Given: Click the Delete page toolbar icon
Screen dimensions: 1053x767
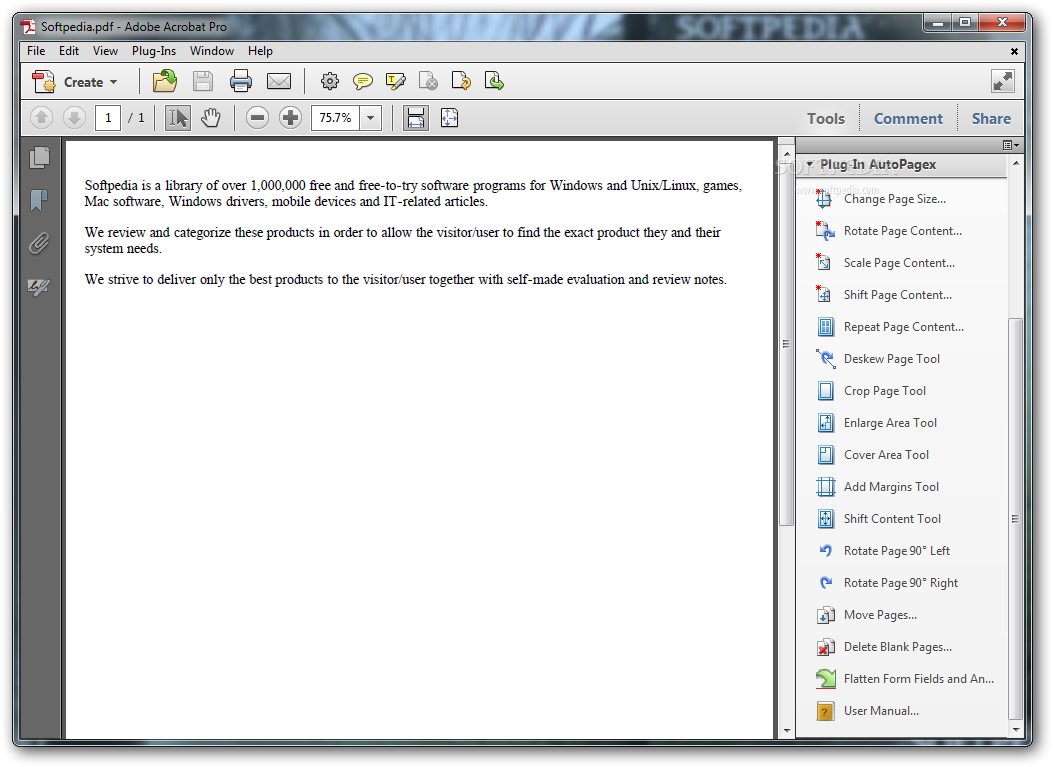Looking at the screenshot, I should tap(428, 81).
